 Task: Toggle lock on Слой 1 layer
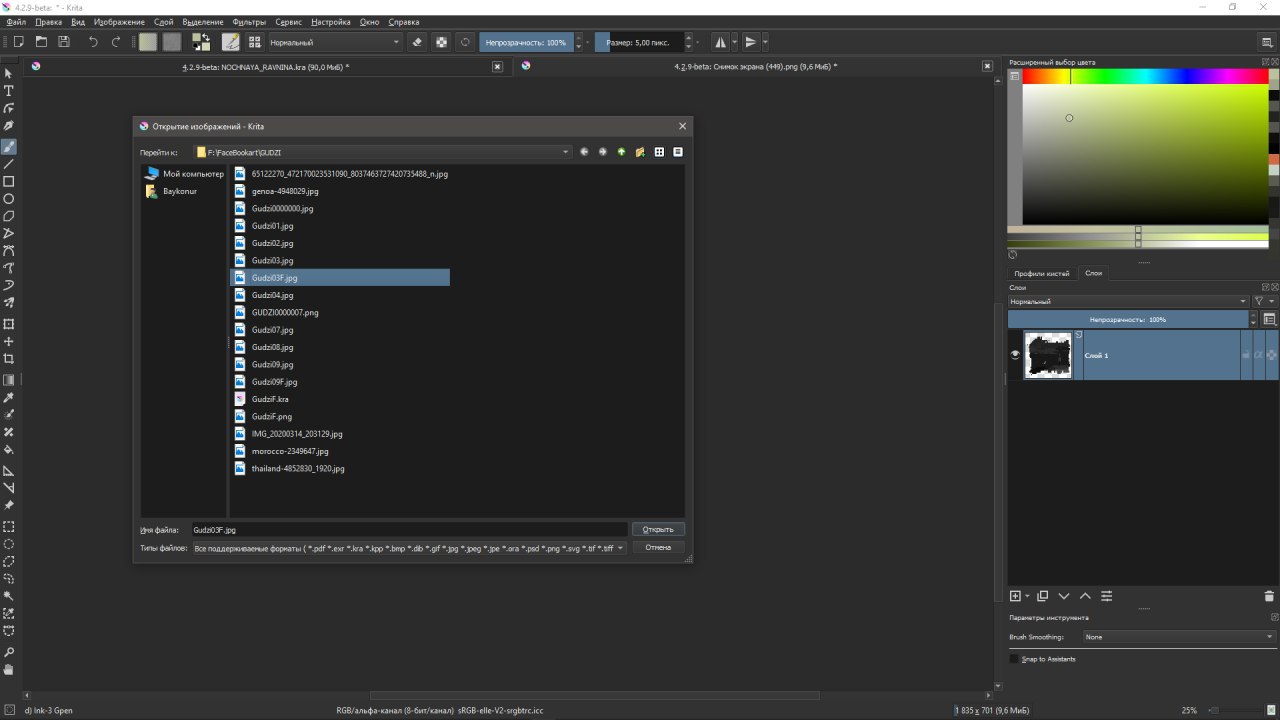point(1246,355)
